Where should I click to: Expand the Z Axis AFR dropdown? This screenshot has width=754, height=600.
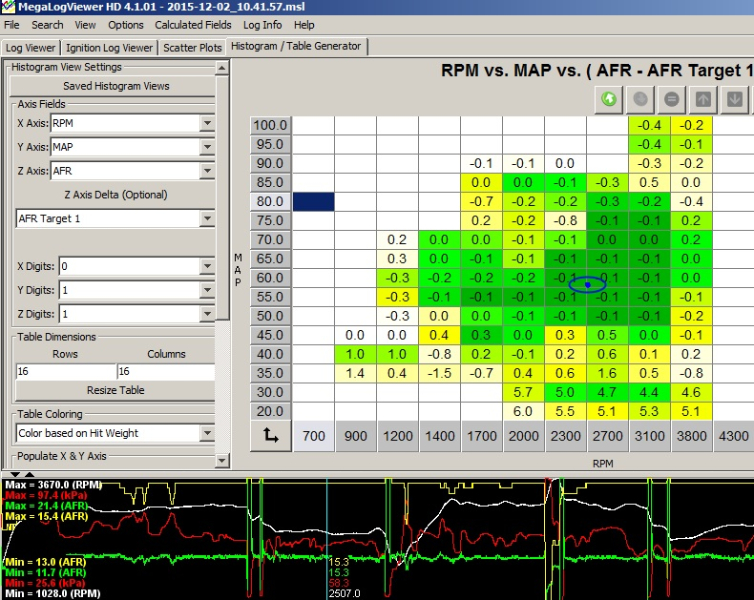click(207, 171)
